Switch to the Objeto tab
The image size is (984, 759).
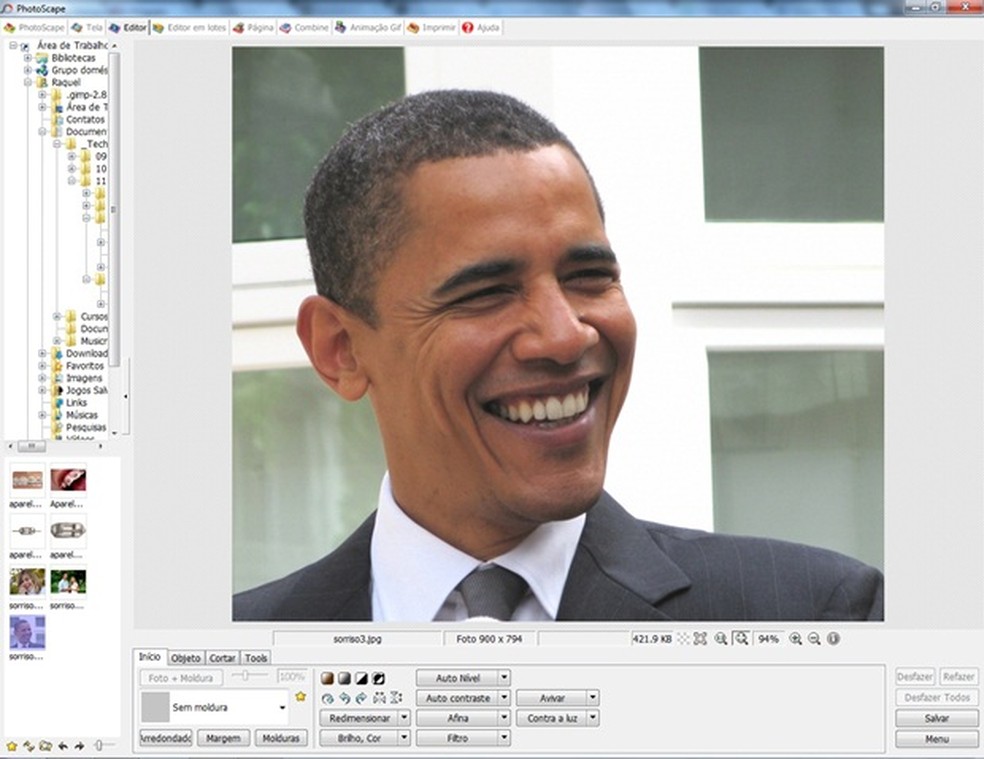coord(186,658)
